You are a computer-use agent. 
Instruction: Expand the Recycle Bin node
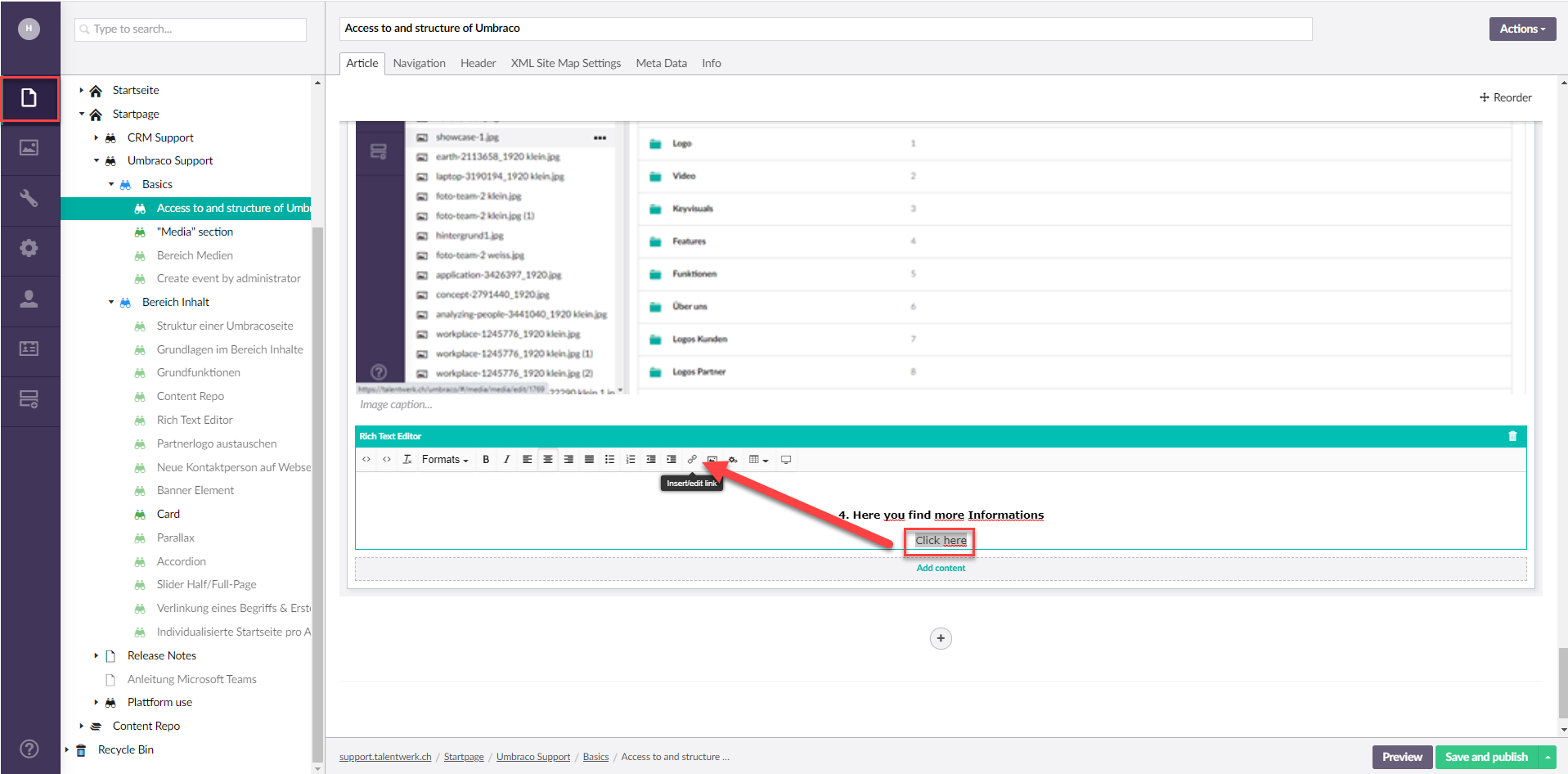click(x=66, y=749)
